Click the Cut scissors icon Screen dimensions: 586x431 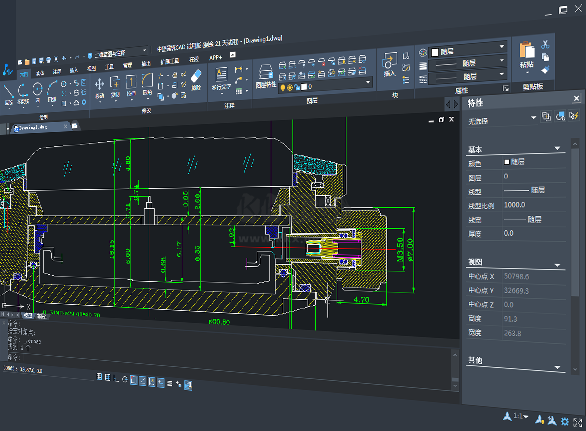click(545, 44)
